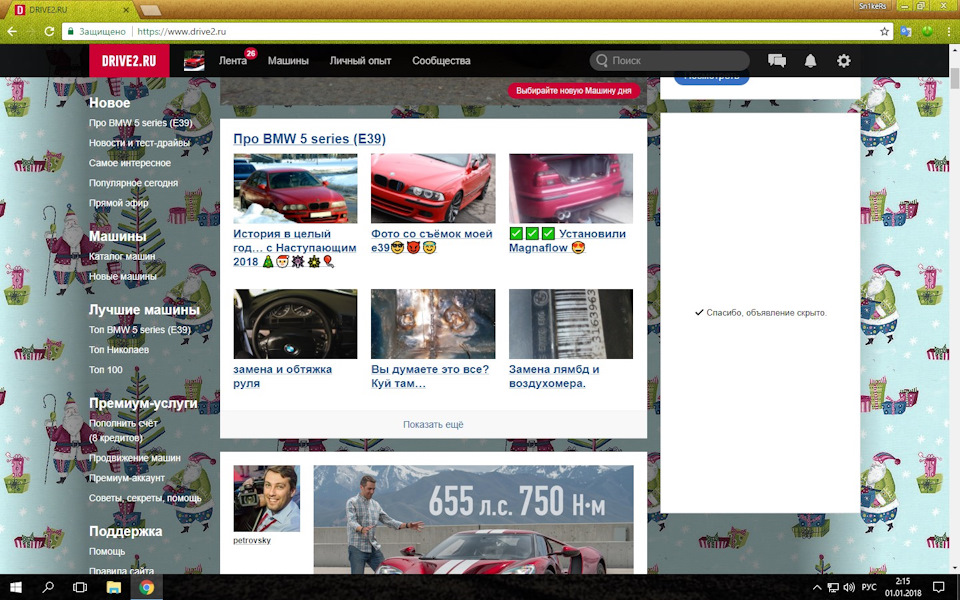
Task: Open sidebar Самое интересное link
Action: [130, 163]
